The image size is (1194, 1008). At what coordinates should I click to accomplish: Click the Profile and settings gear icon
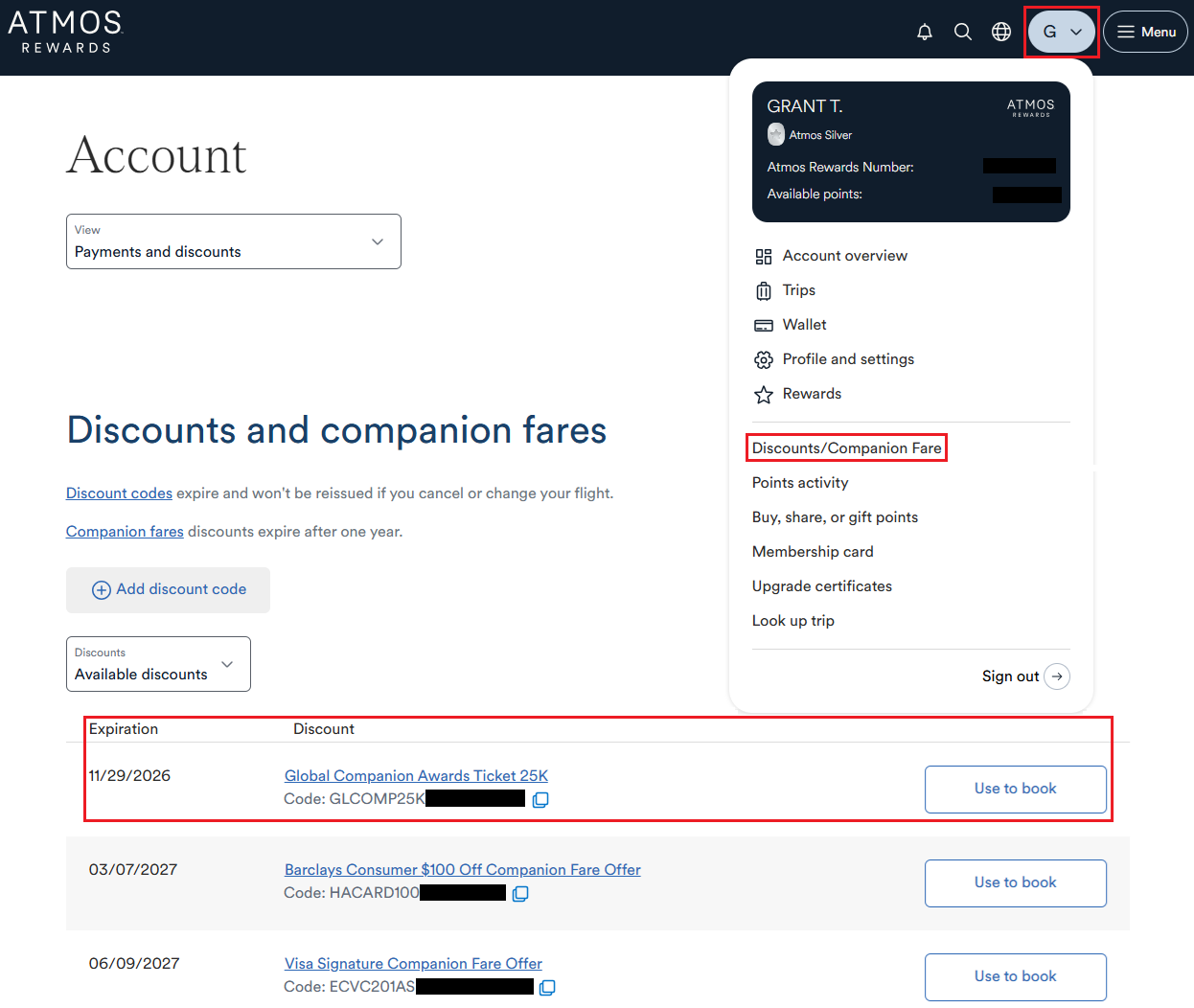click(x=764, y=360)
